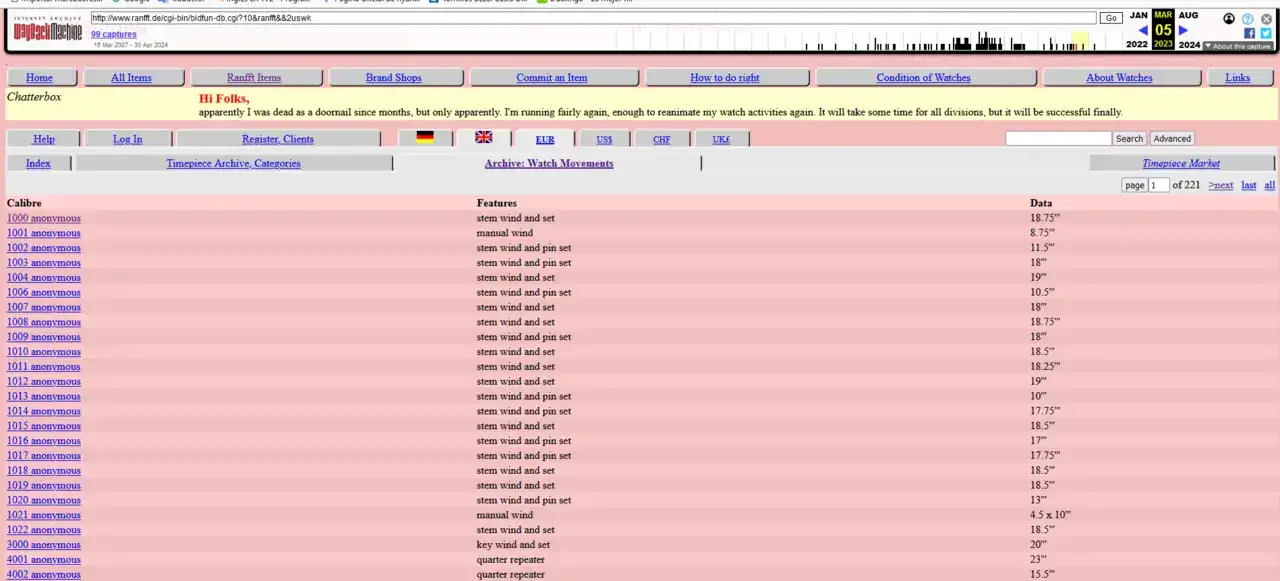Select UK£ currency

point(721,139)
